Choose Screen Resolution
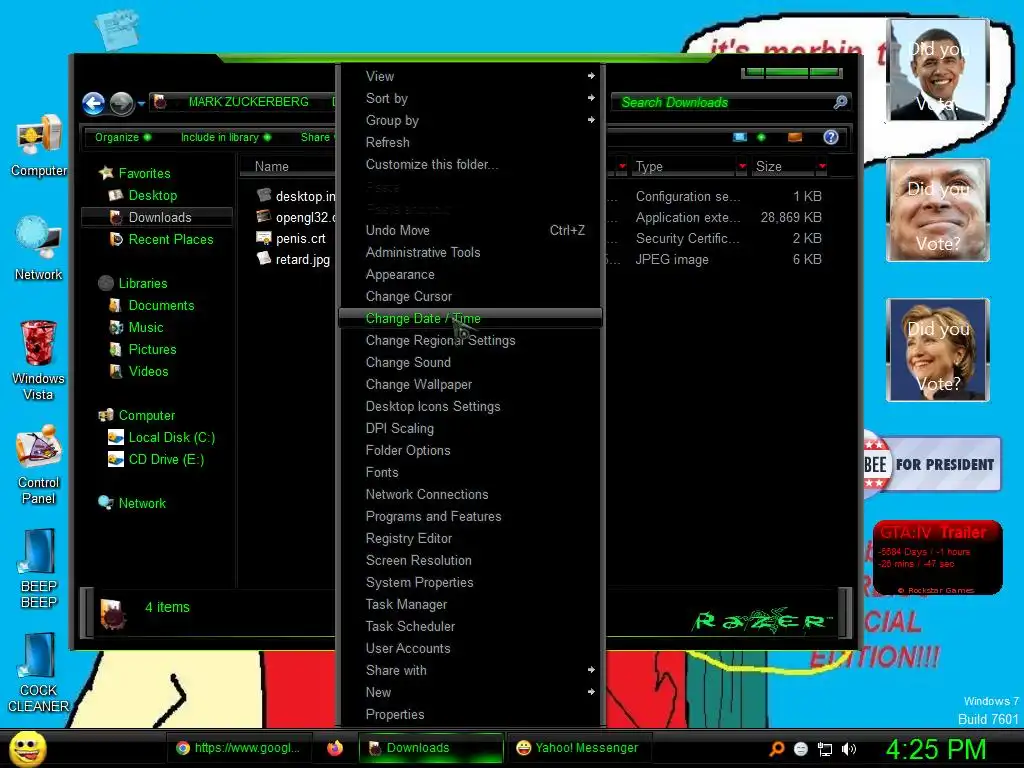 (470, 560)
